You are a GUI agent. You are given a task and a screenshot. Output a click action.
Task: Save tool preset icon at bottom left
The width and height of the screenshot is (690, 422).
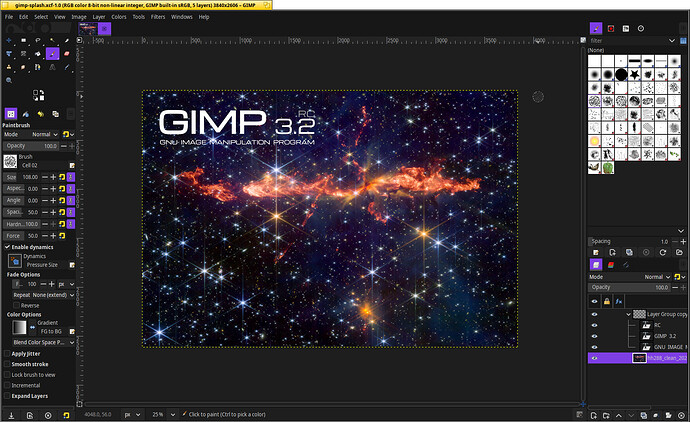[x=11, y=415]
